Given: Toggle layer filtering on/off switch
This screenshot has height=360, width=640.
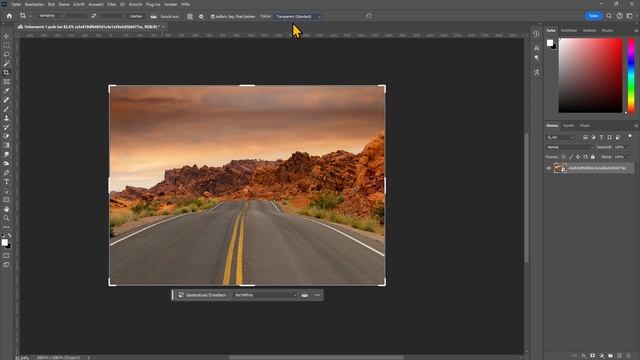Looking at the screenshot, I should (x=630, y=136).
